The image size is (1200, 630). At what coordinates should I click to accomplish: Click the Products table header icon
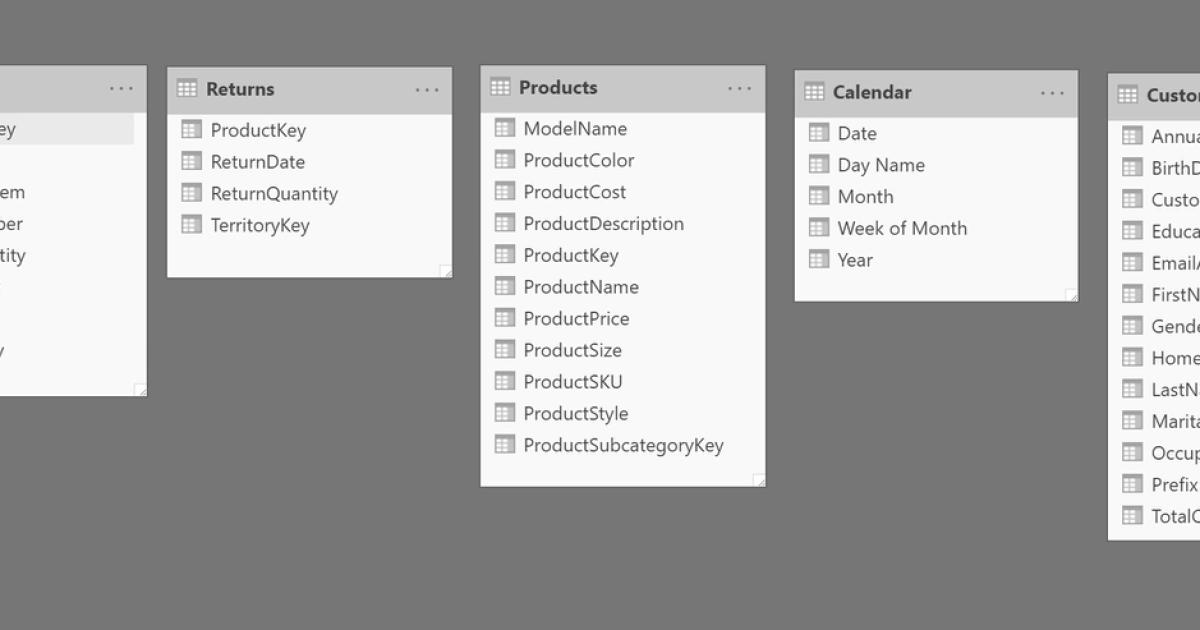pos(500,88)
